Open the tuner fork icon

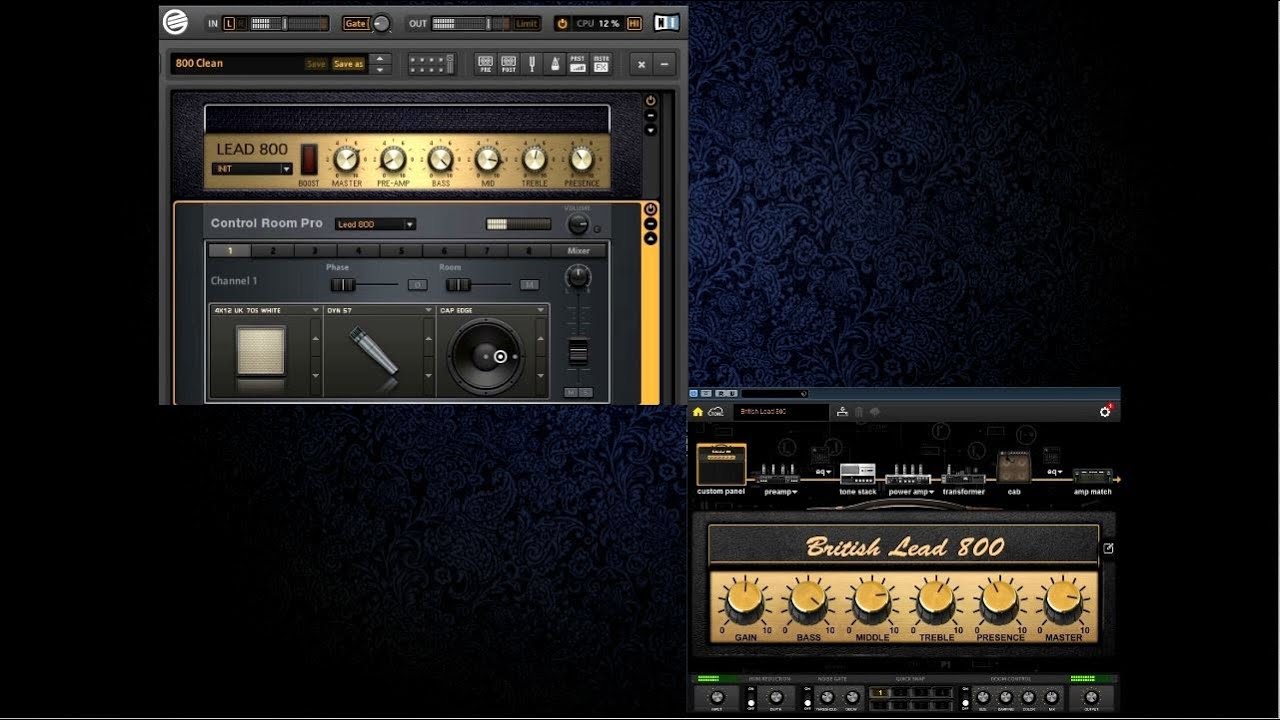click(x=532, y=64)
